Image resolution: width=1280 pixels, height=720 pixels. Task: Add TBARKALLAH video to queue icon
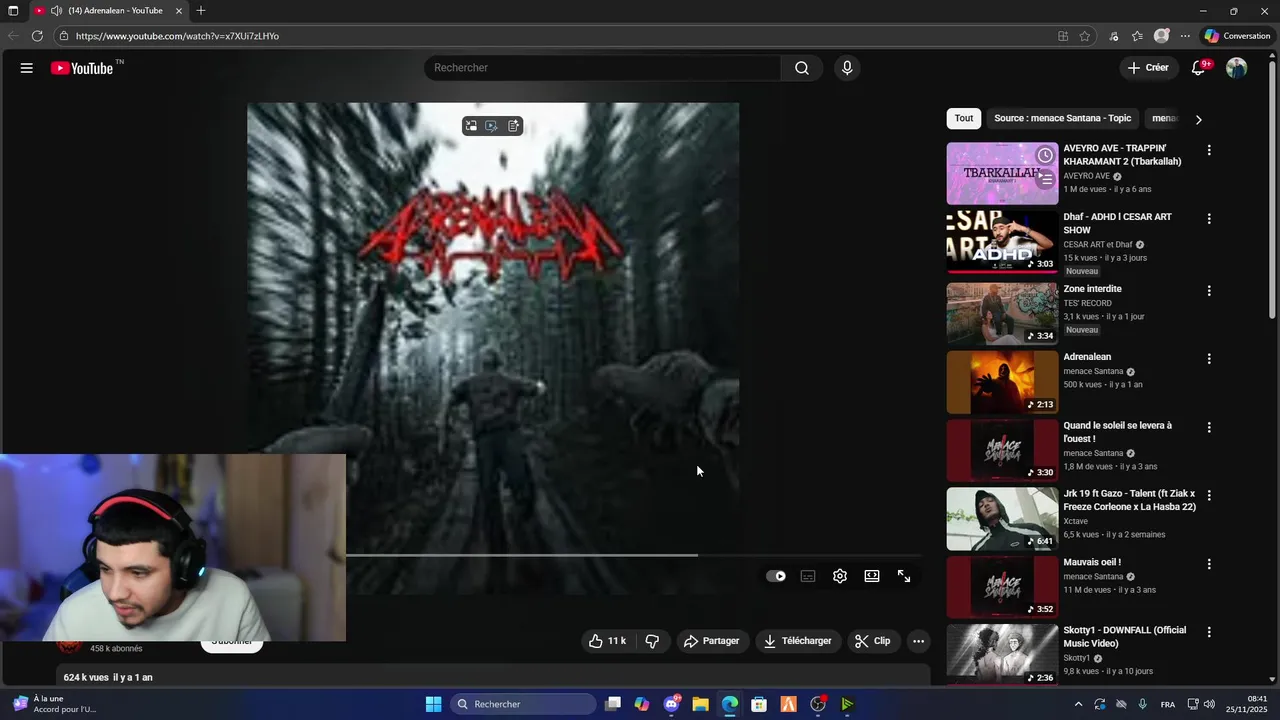(x=1045, y=180)
